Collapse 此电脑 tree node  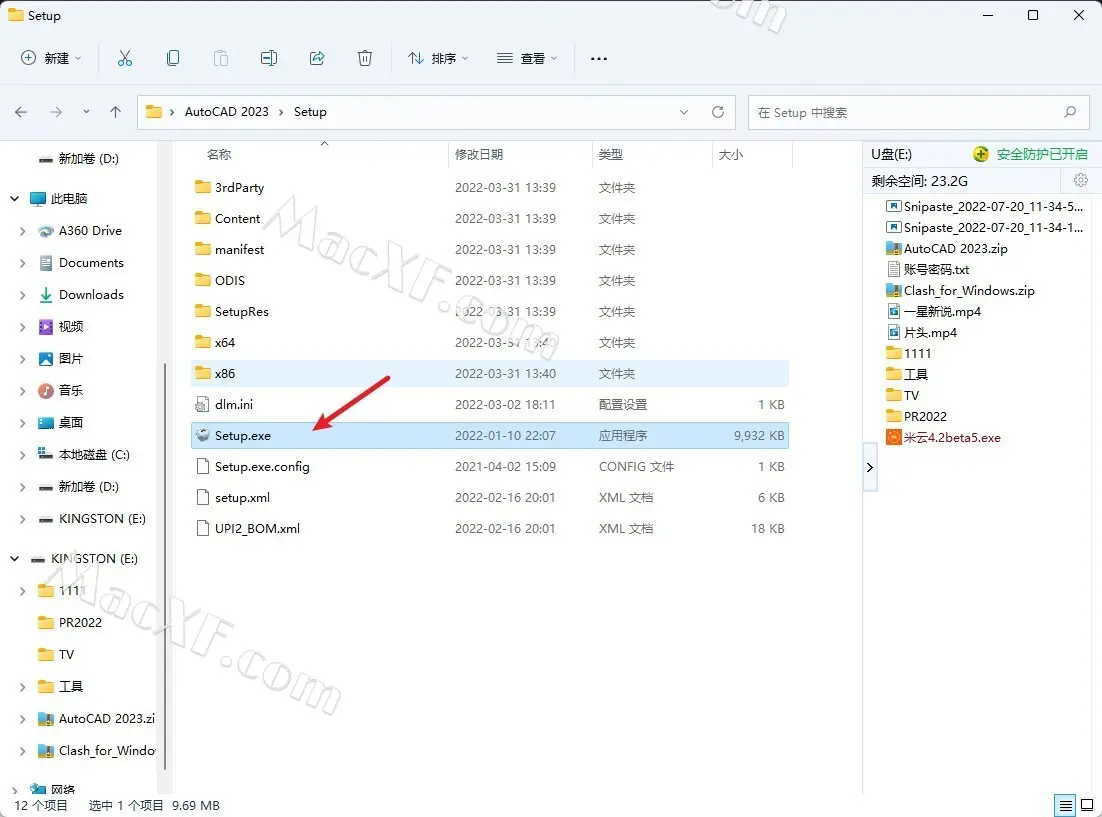(15, 199)
